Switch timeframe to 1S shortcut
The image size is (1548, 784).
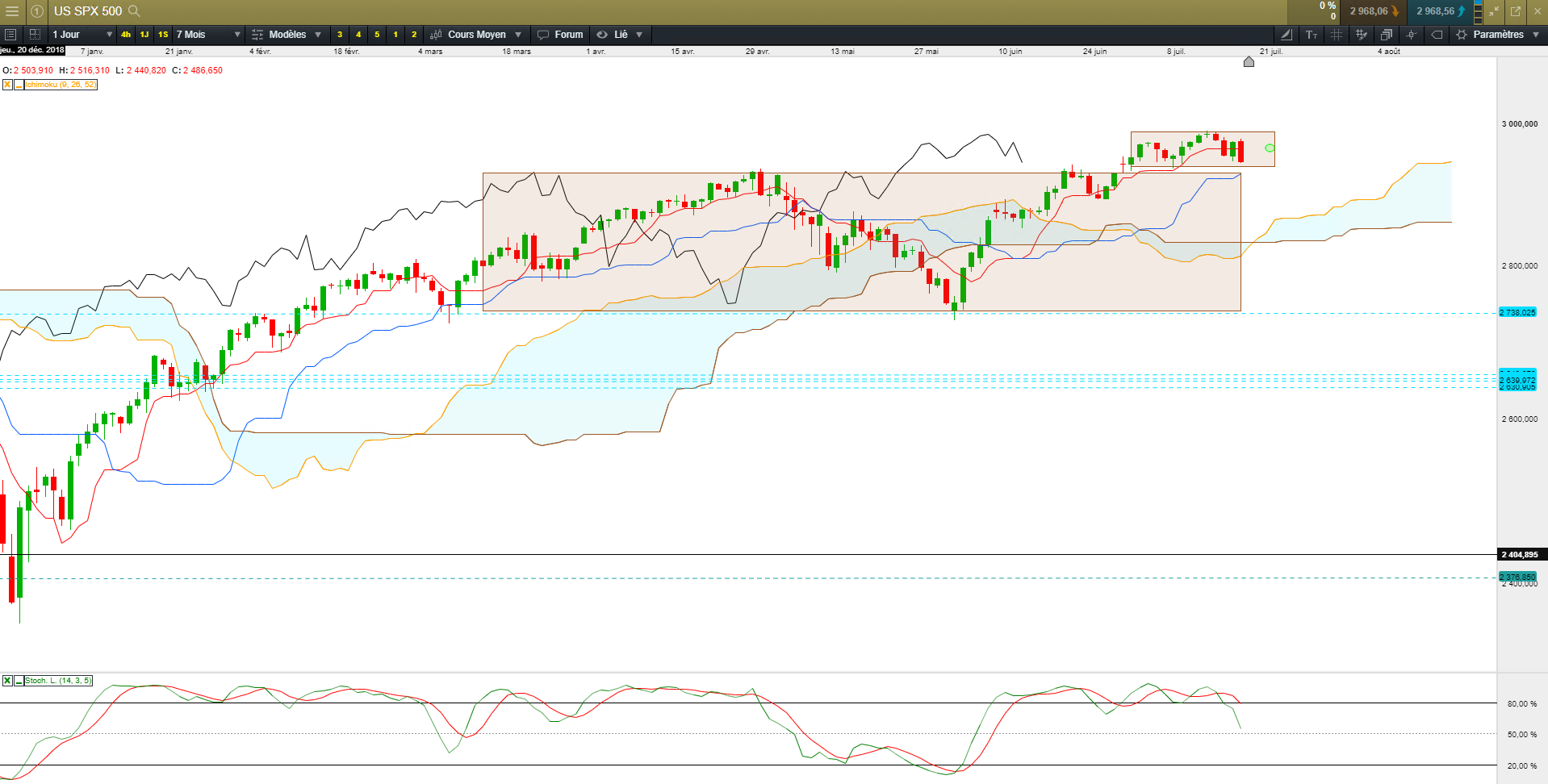point(163,35)
